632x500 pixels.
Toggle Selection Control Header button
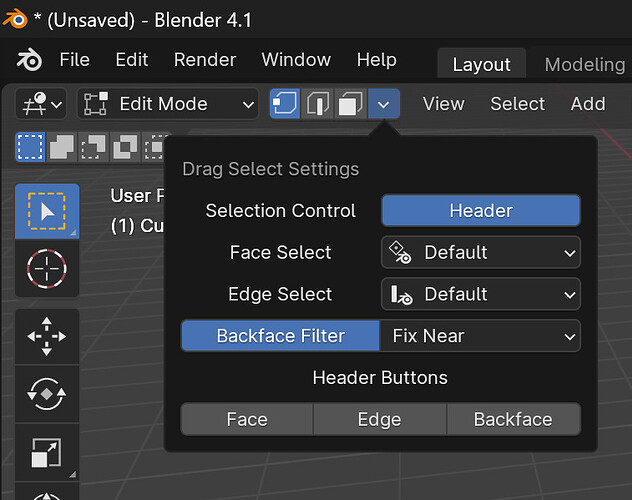tap(481, 211)
